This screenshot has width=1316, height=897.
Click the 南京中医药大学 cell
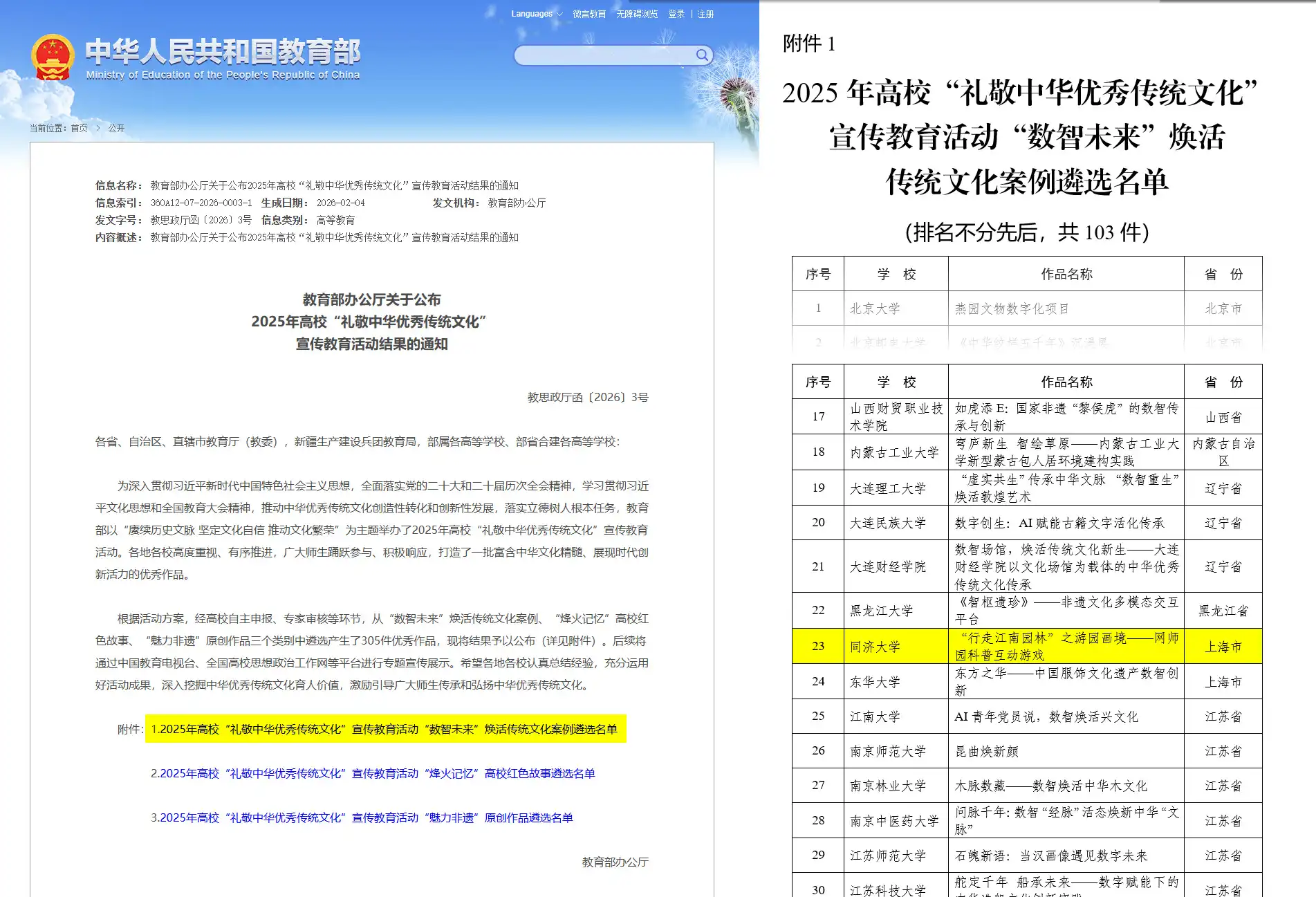pyautogui.click(x=896, y=821)
